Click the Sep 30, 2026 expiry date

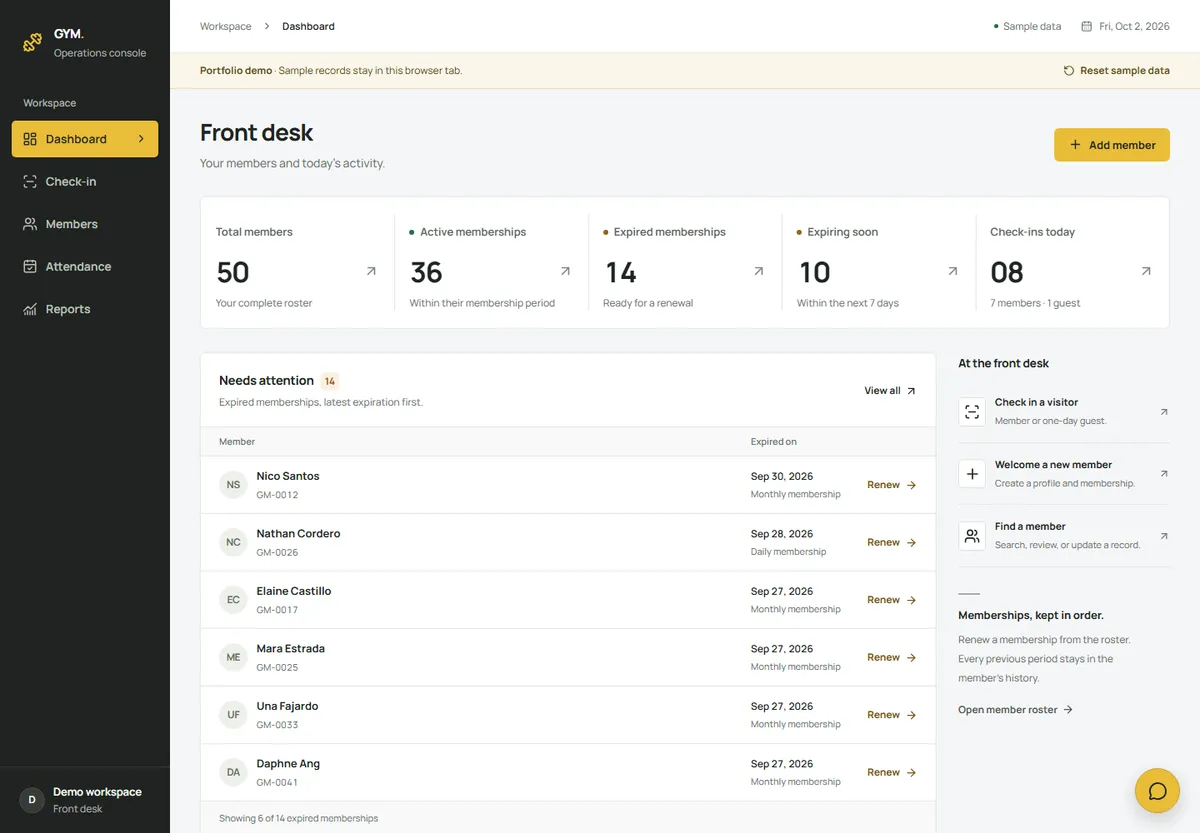coord(782,476)
